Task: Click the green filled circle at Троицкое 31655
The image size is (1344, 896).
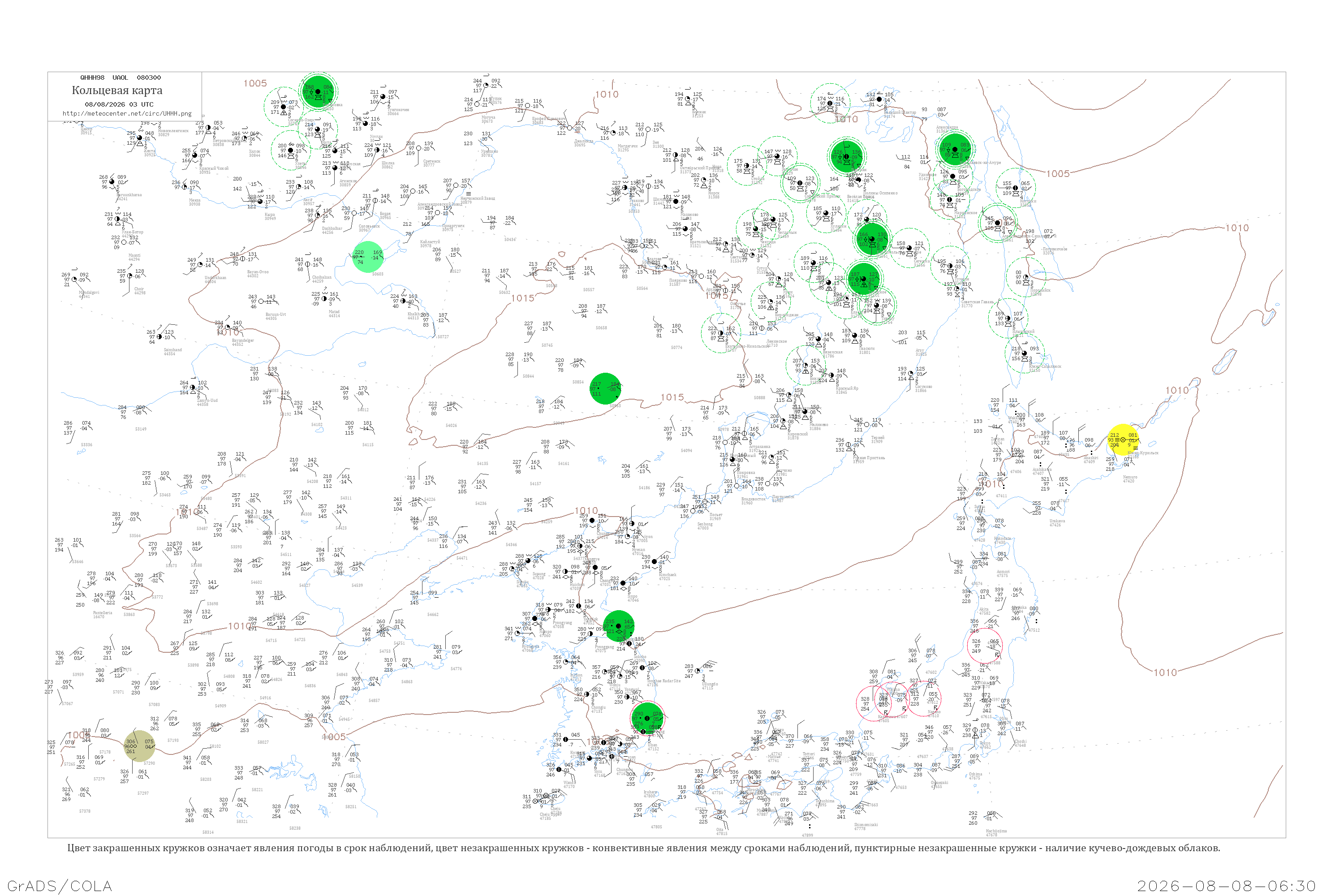Action: tap(863, 278)
